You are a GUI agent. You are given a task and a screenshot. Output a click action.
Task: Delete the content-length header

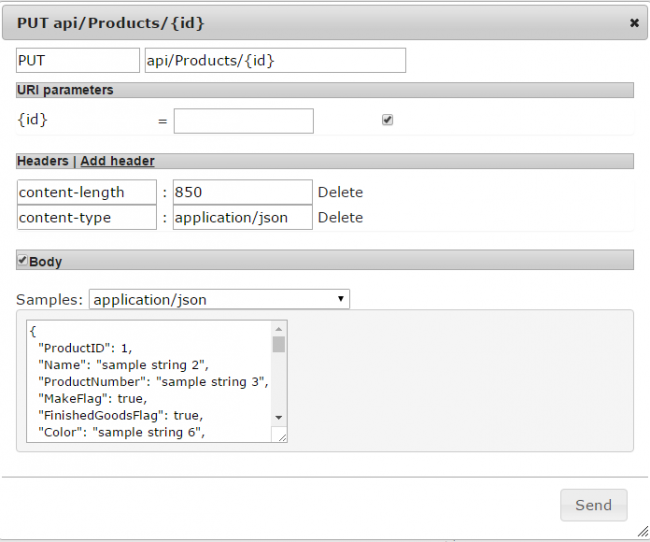point(340,192)
